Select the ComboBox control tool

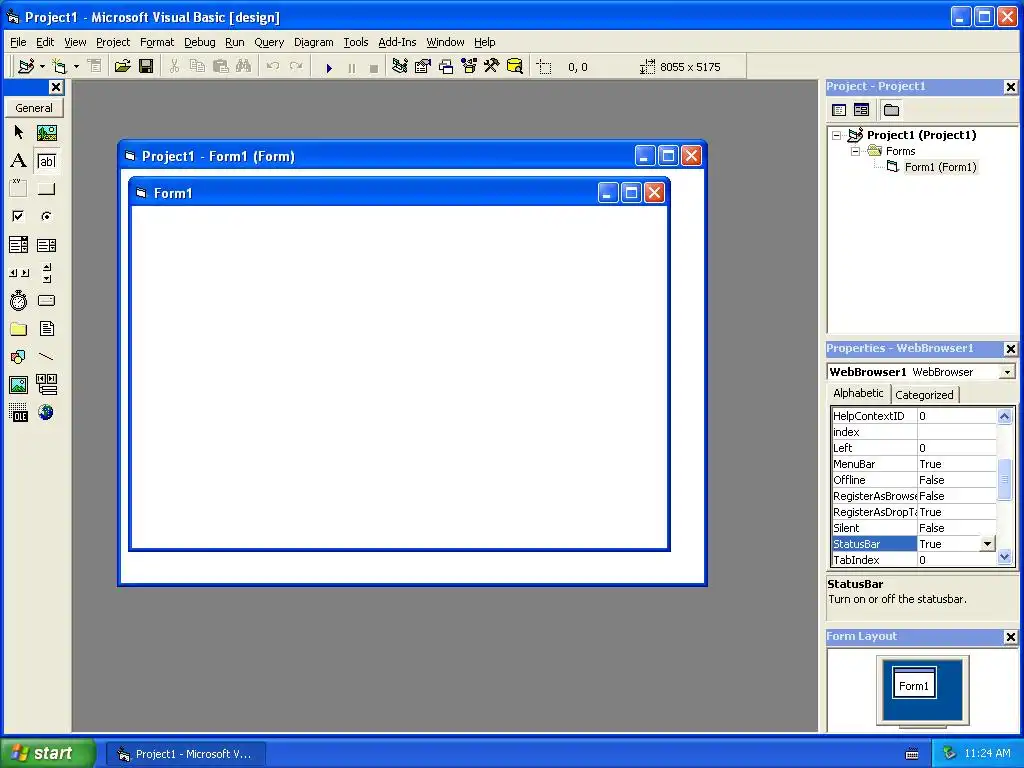[18, 245]
